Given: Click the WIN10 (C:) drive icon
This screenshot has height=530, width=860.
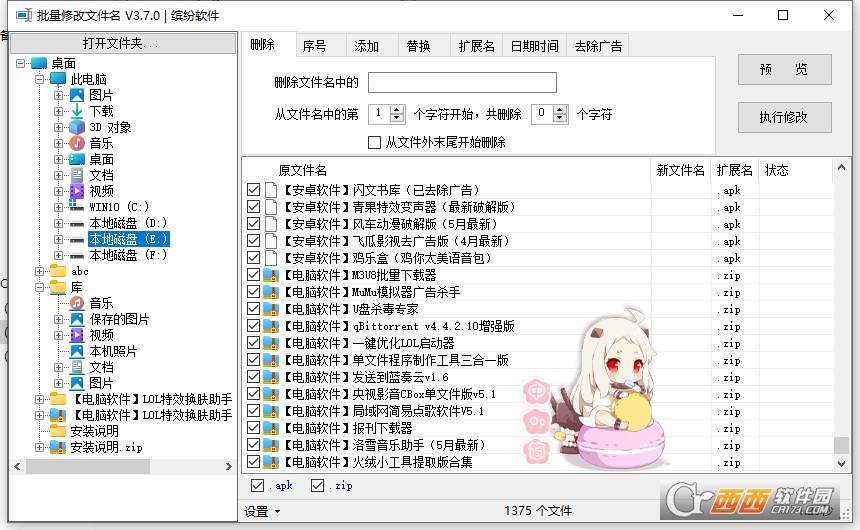Looking at the screenshot, I should 77,207.
